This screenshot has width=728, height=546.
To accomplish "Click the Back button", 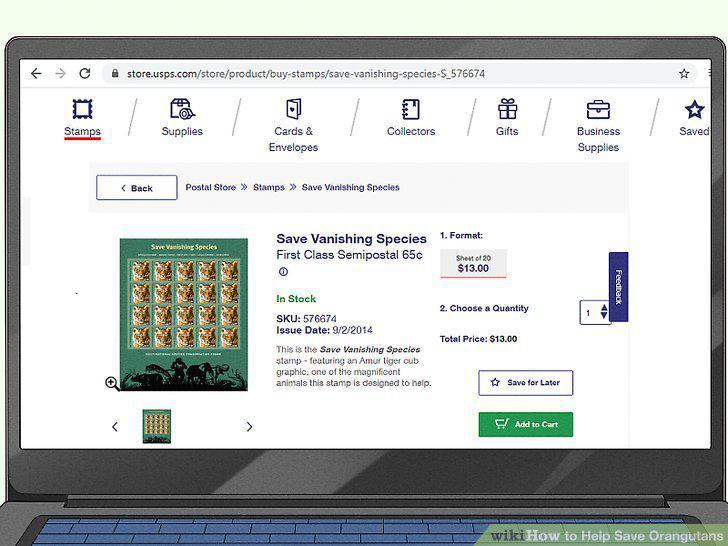I will point(136,188).
